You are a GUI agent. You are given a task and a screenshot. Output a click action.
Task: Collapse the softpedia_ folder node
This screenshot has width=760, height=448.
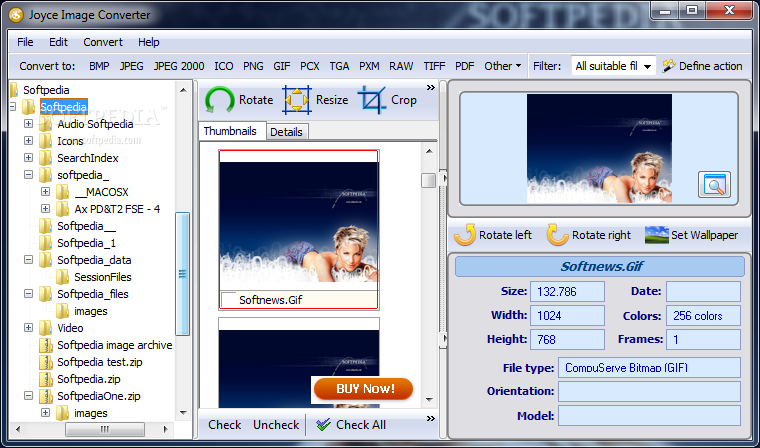tap(29, 175)
